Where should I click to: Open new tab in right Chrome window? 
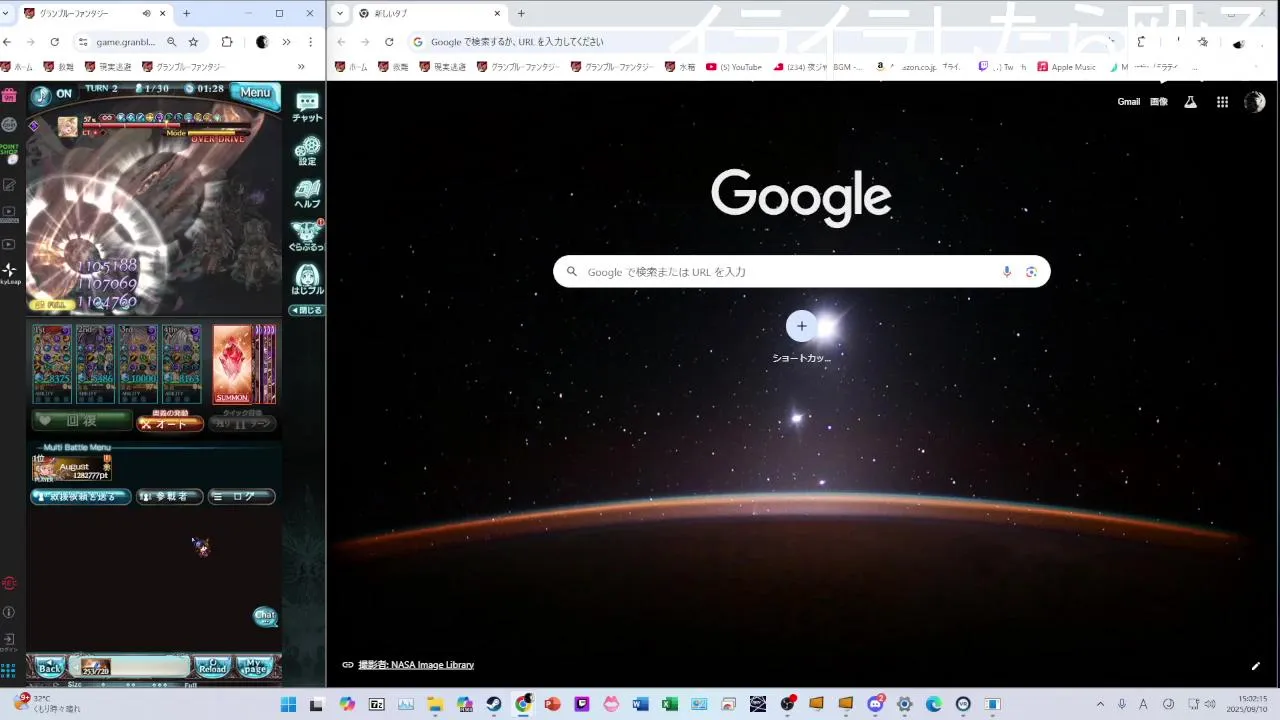pos(520,13)
